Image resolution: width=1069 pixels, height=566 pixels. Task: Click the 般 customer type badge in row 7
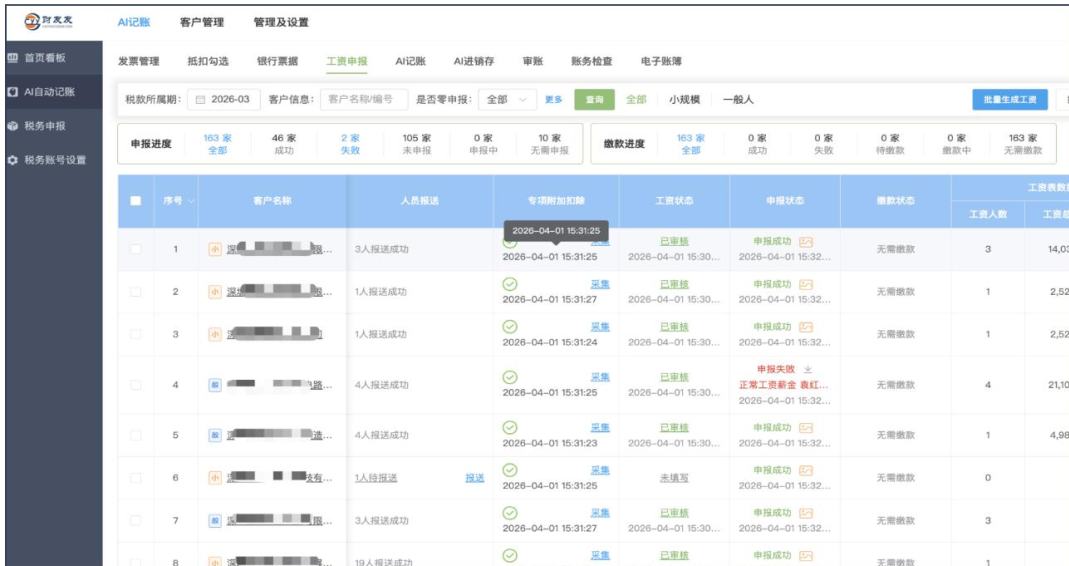click(215, 521)
